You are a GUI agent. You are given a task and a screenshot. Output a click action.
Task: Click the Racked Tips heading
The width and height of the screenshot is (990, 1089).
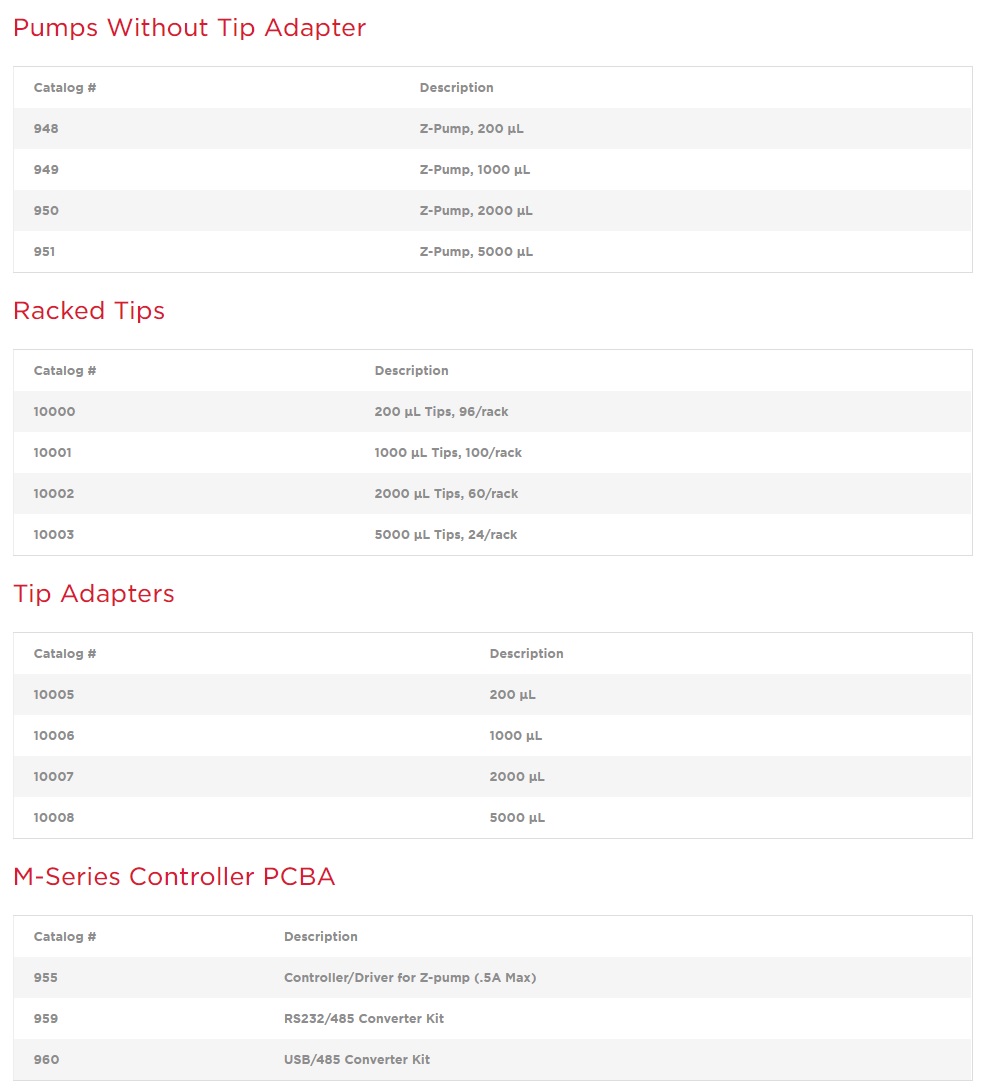89,311
